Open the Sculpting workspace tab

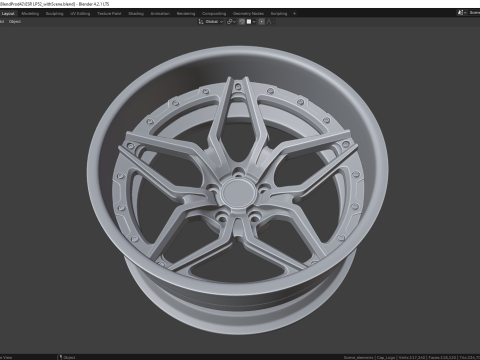pos(54,14)
